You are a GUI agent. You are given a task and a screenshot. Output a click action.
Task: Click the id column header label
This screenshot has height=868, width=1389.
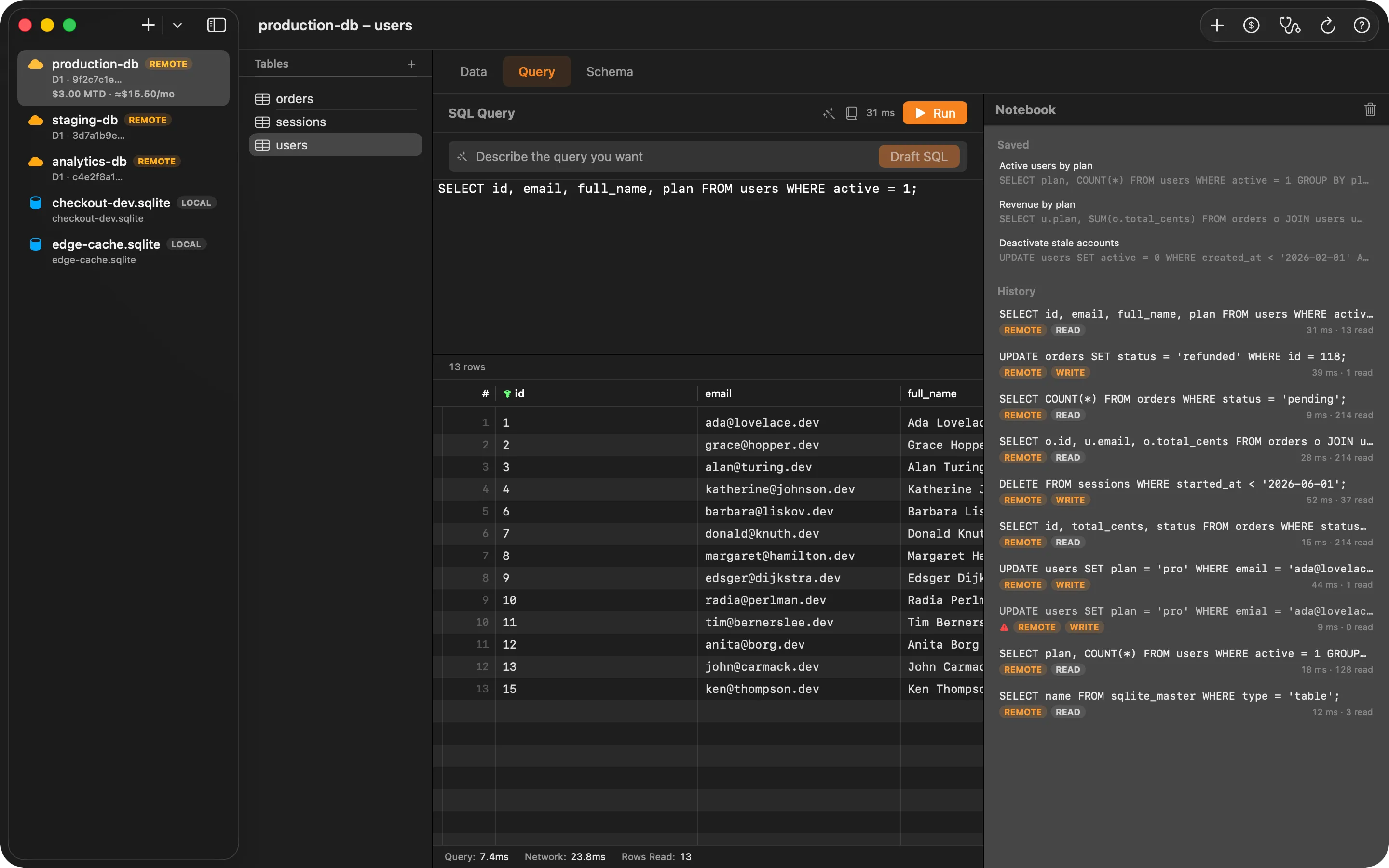click(519, 394)
